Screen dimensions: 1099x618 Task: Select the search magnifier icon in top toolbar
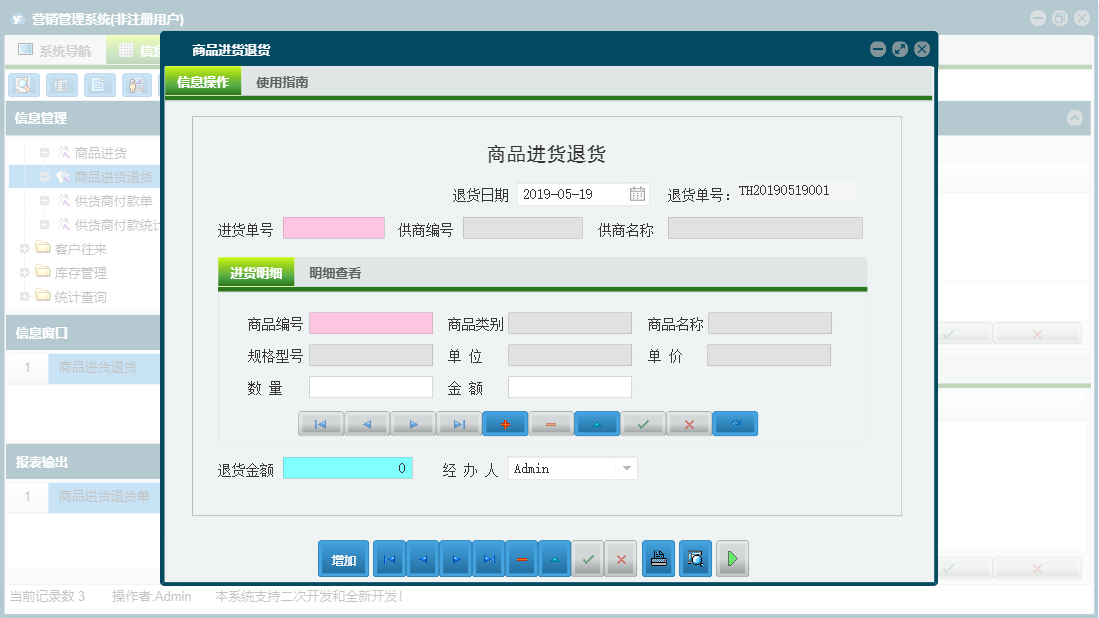click(x=23, y=85)
